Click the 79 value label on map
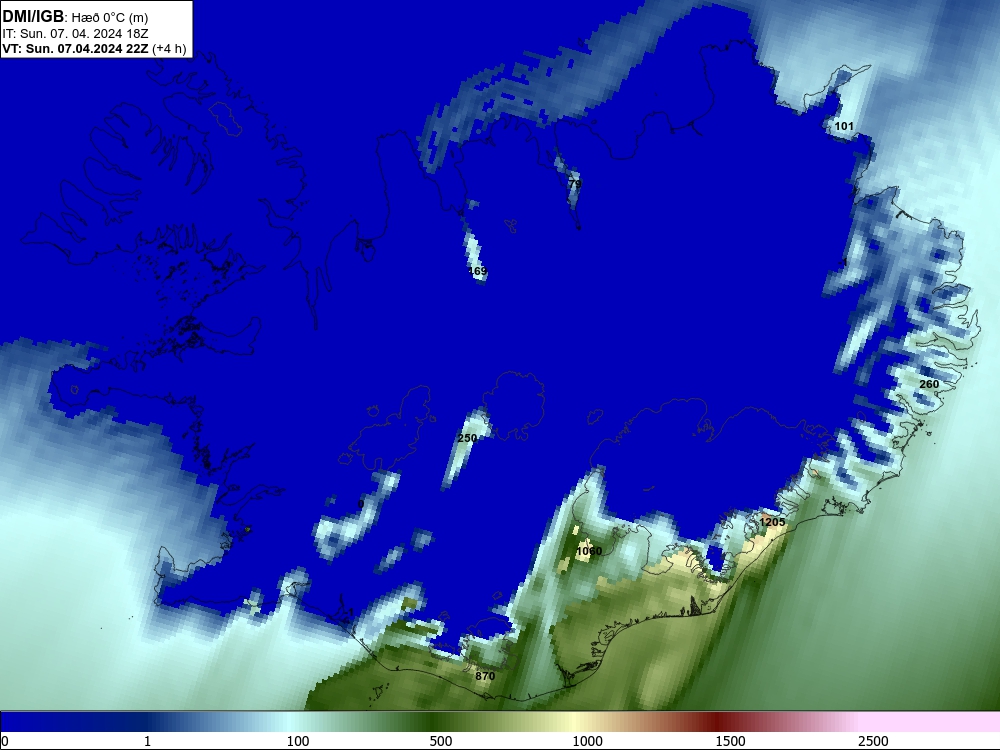1000x750 pixels. (x=575, y=184)
